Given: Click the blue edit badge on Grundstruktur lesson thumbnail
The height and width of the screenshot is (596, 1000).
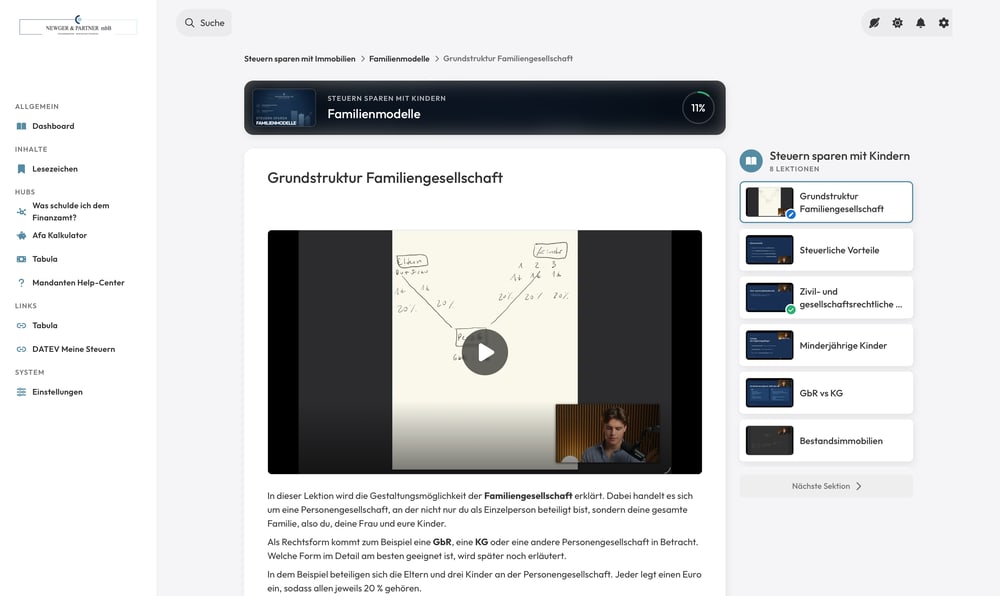Looking at the screenshot, I should click(791, 215).
